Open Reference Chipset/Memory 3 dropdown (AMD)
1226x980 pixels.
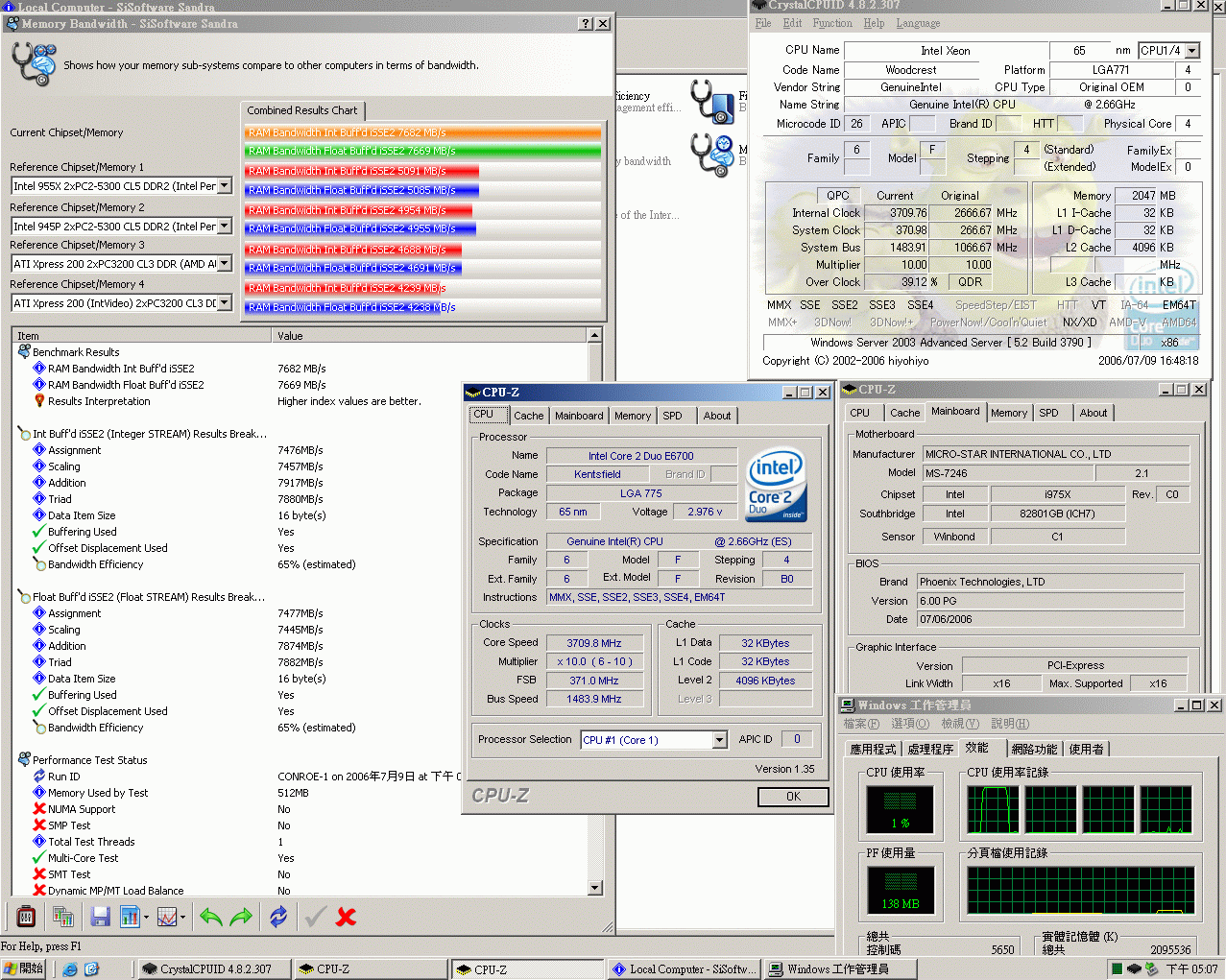[225, 263]
